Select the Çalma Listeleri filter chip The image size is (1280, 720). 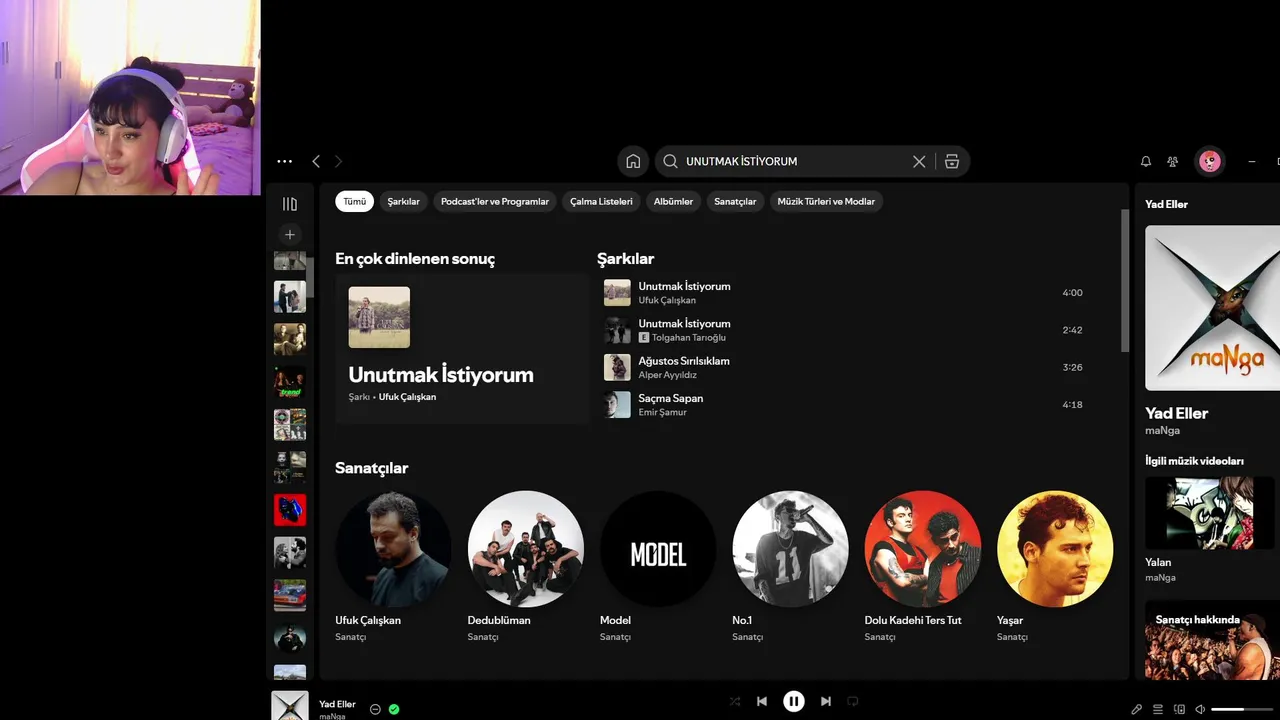601,201
